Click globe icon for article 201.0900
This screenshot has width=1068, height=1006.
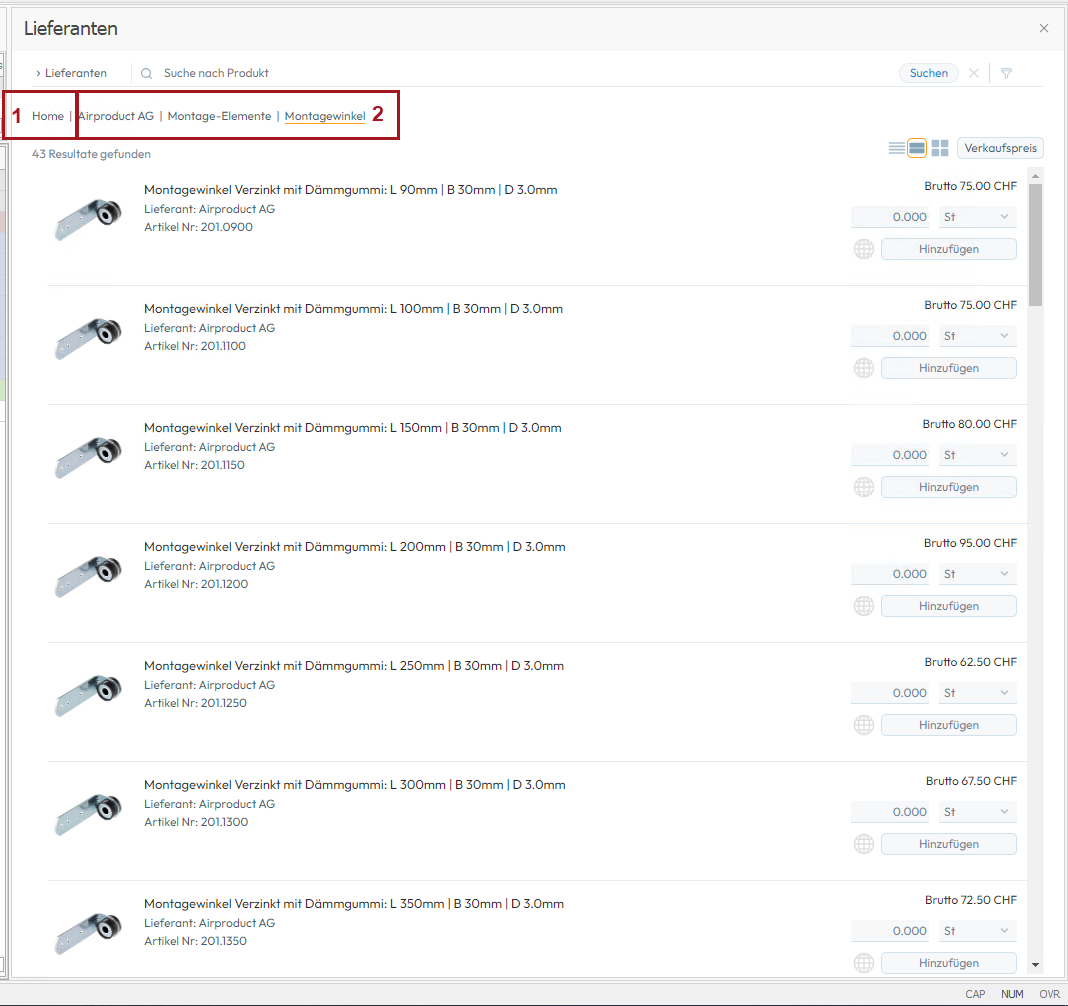coord(864,249)
